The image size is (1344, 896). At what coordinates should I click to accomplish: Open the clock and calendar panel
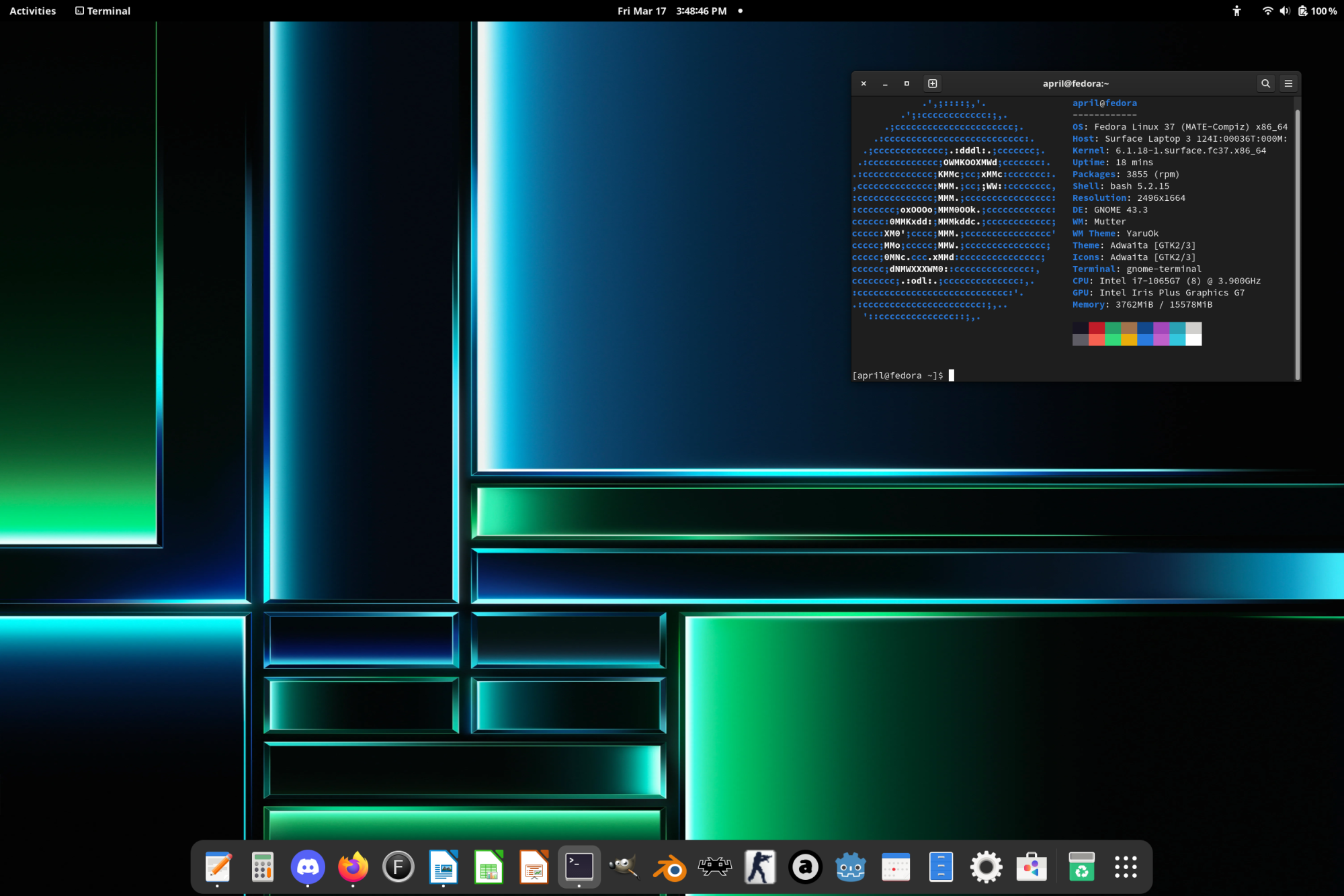672,11
